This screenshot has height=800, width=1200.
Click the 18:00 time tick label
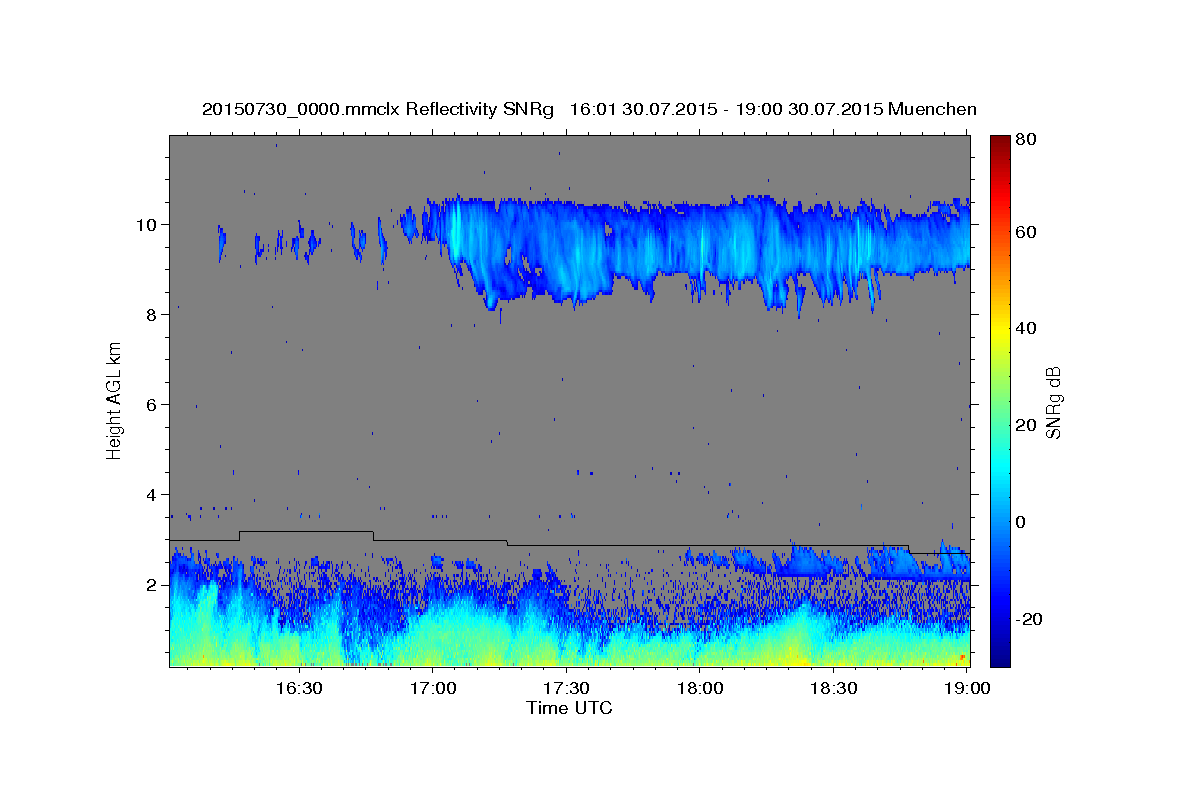pos(700,688)
